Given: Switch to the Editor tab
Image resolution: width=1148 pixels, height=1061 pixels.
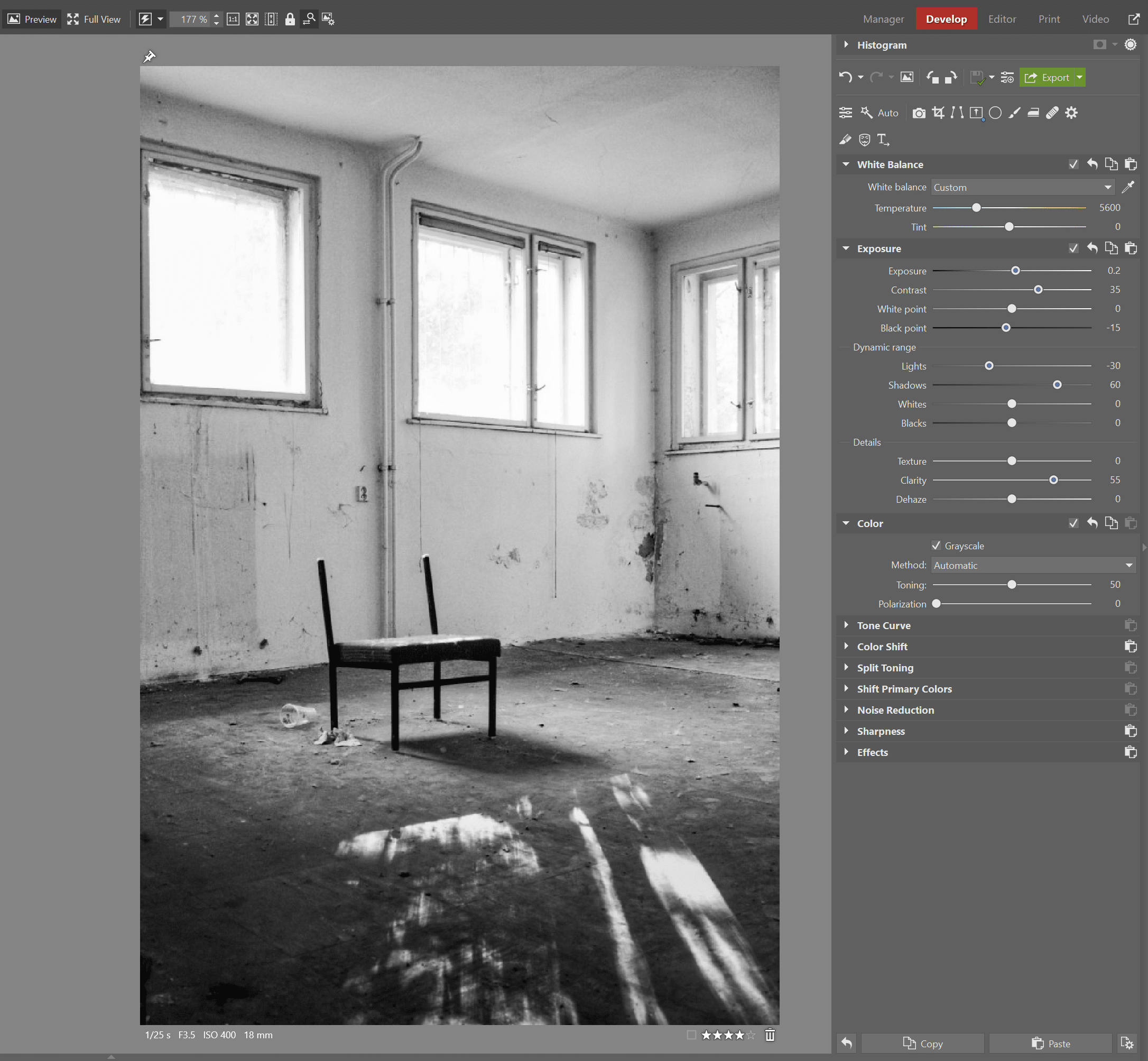Looking at the screenshot, I should pos(1002,19).
